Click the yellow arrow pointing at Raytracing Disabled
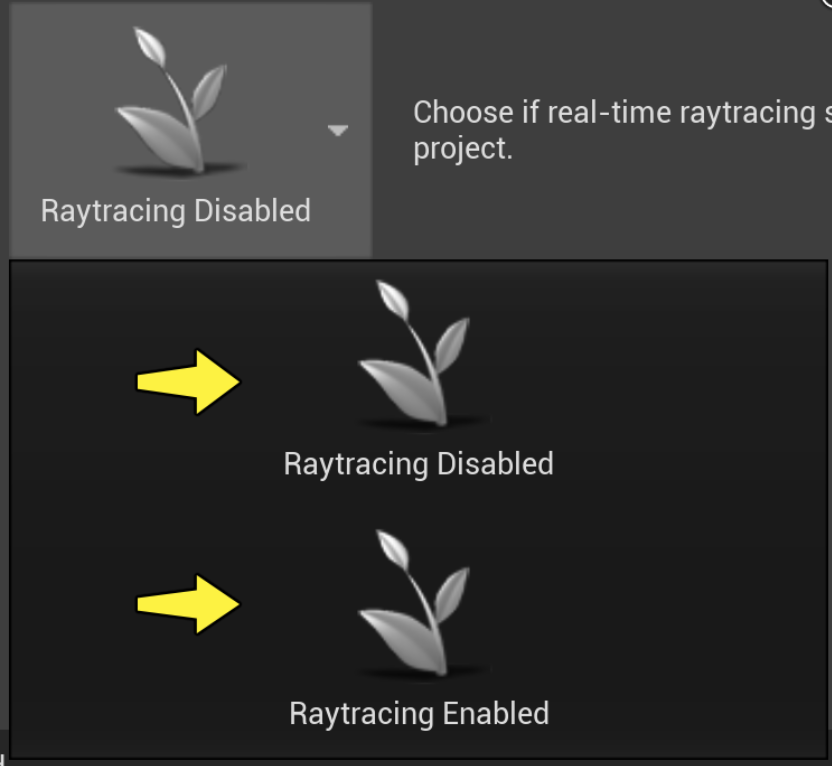Screen dimensions: 832x766 pos(188,382)
